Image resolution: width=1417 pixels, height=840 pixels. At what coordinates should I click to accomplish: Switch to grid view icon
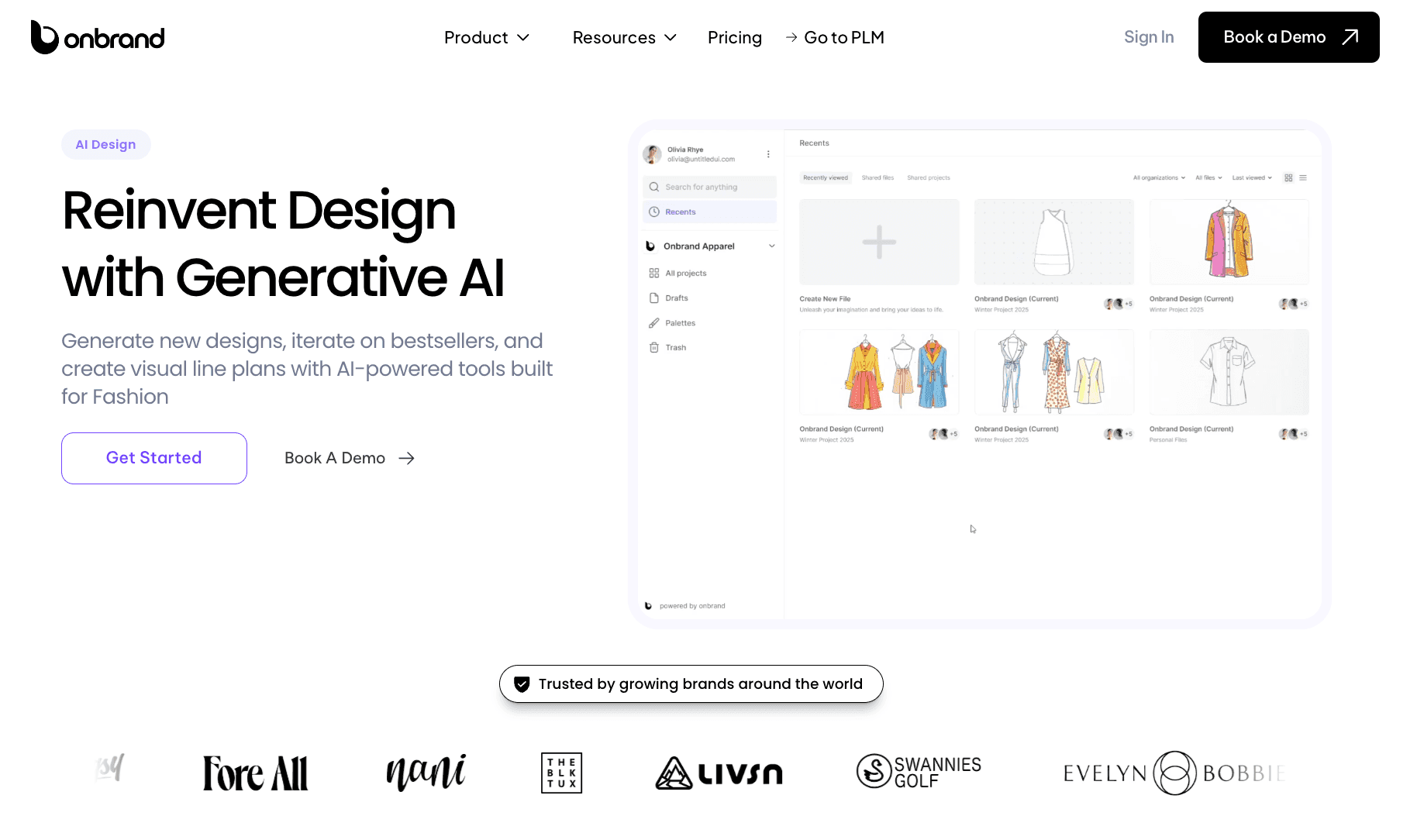[1288, 177]
